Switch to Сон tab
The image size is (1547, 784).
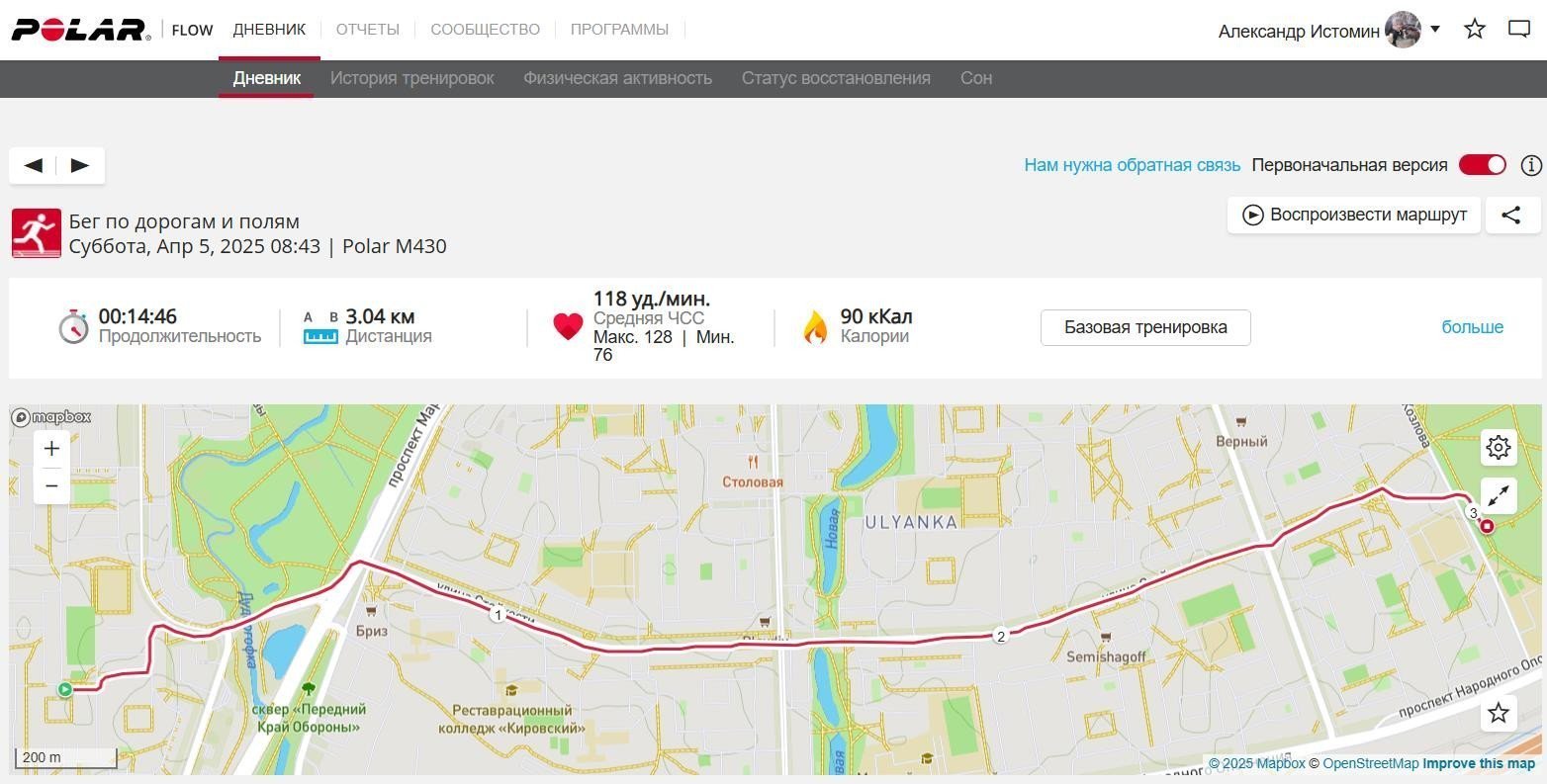click(x=976, y=78)
